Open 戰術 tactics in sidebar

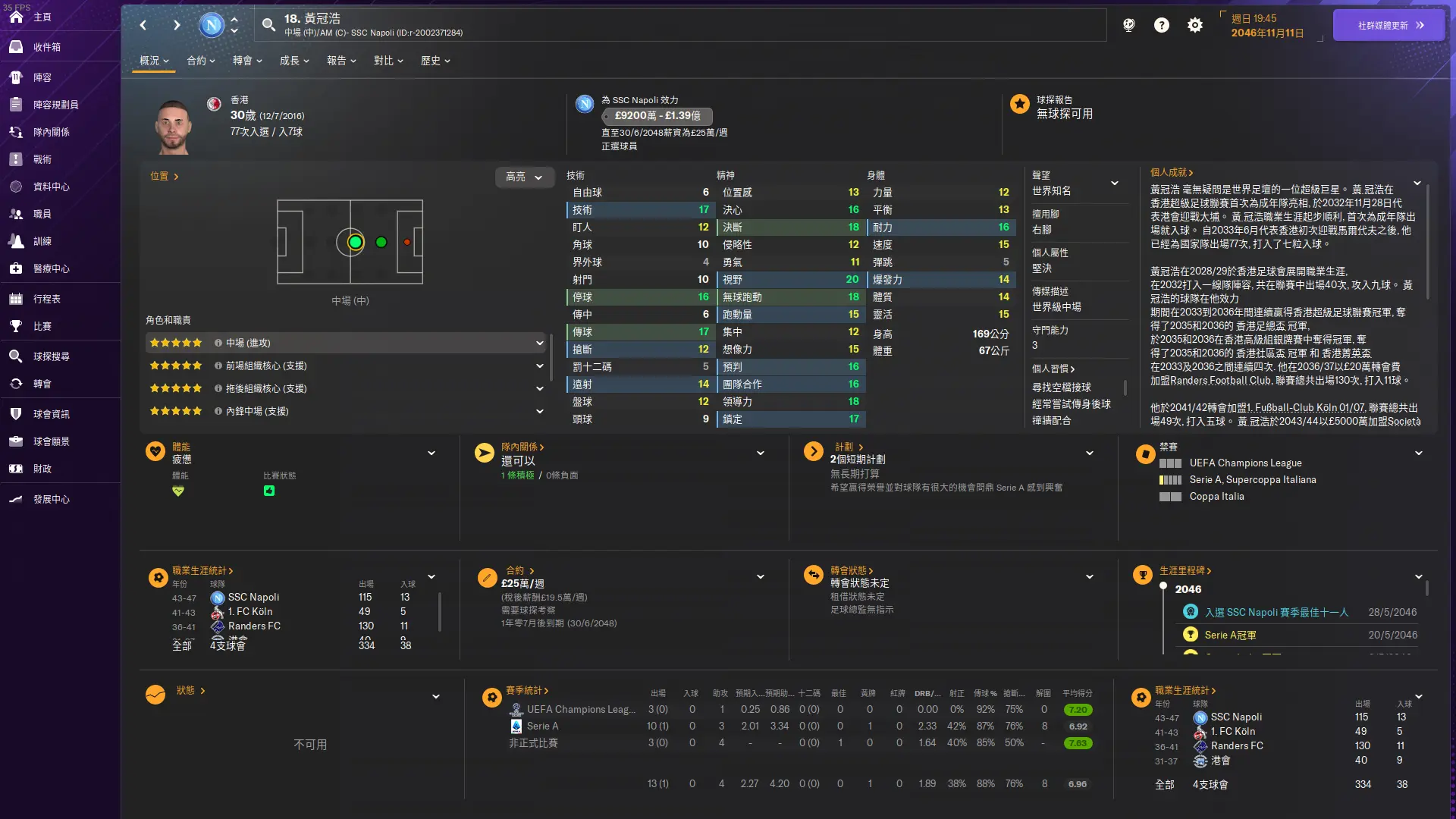pos(42,159)
